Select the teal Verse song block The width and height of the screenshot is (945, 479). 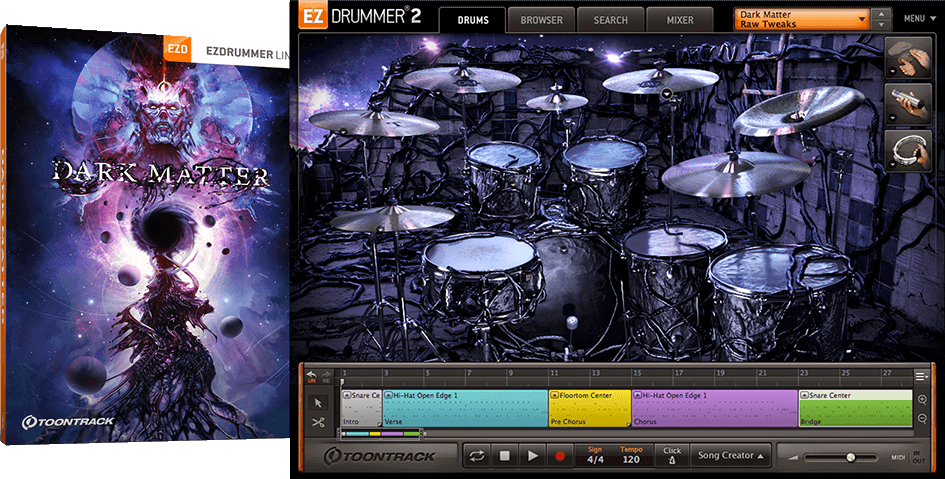465,409
